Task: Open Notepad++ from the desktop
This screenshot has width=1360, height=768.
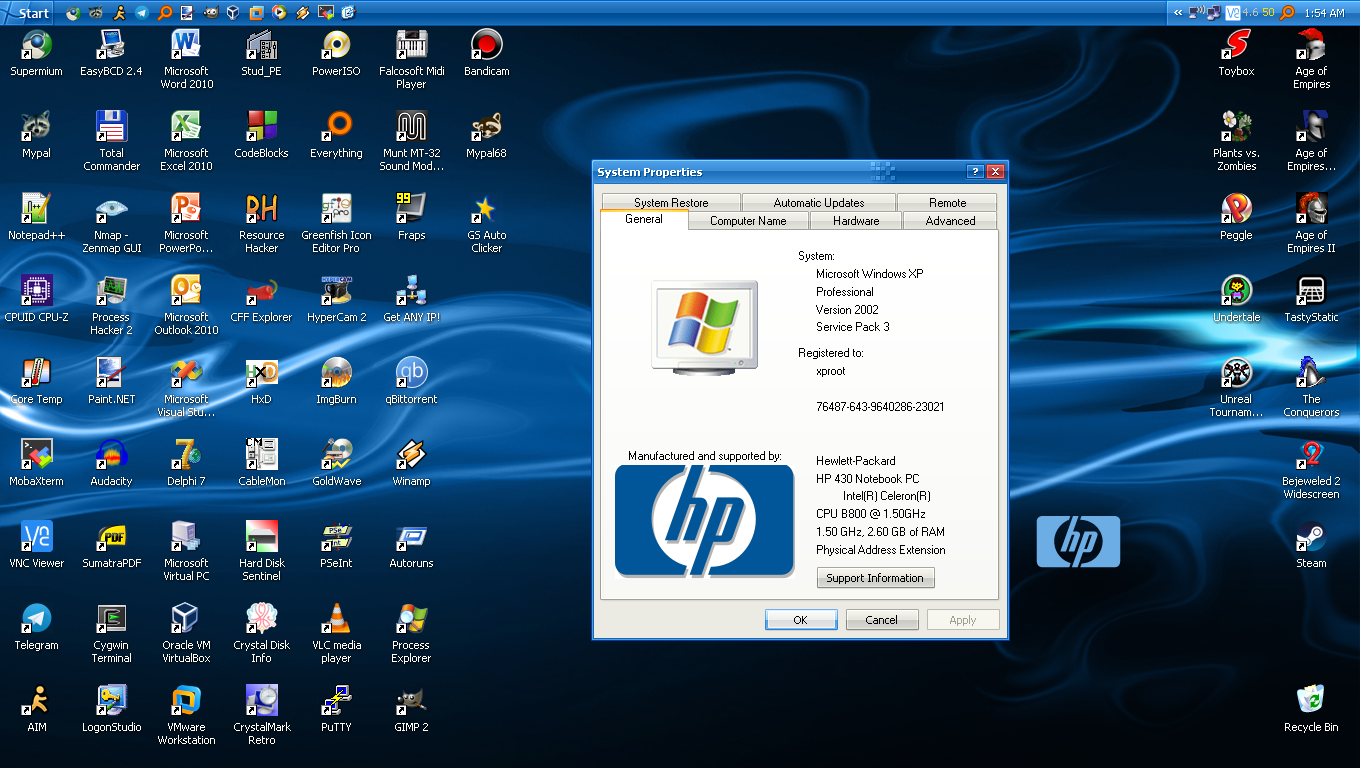Action: click(x=36, y=208)
